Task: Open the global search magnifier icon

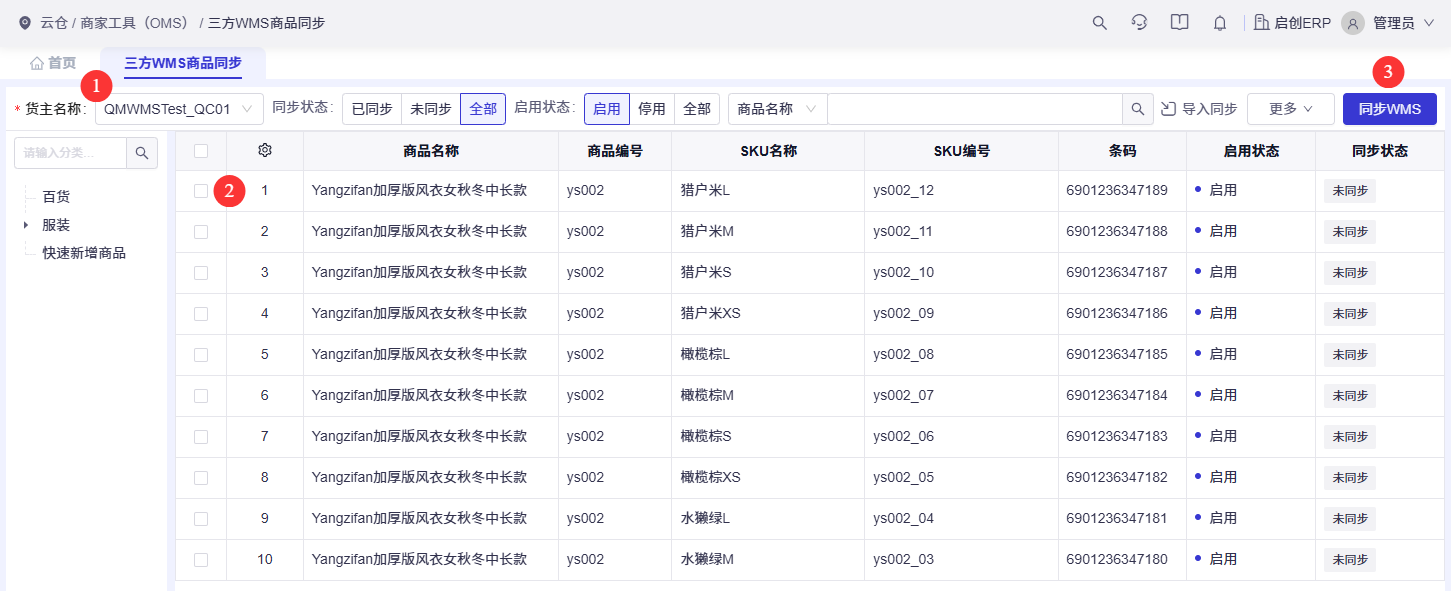Action: click(1099, 22)
